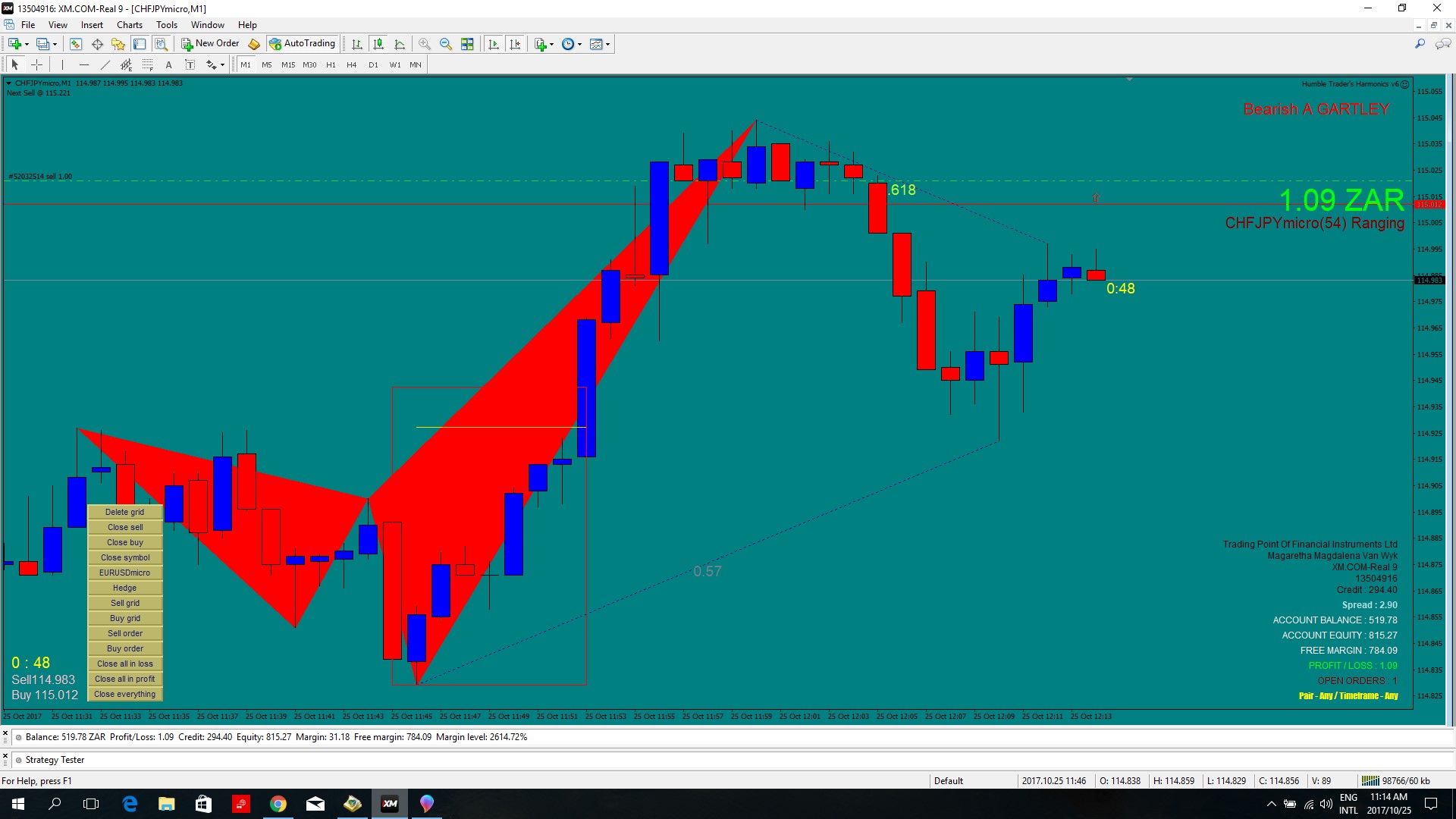The height and width of the screenshot is (819, 1456).
Task: Select the equidistant channel tool
Action: pos(126,64)
